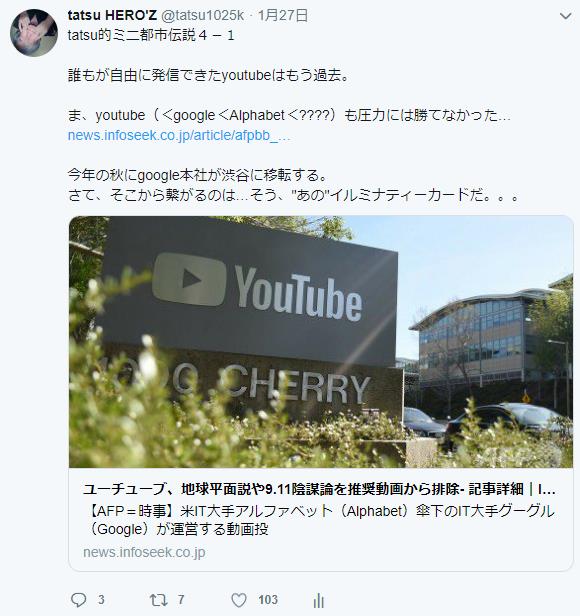The height and width of the screenshot is (616, 580).
Task: Open tweet analytics bar chart icon
Action: [x=319, y=600]
